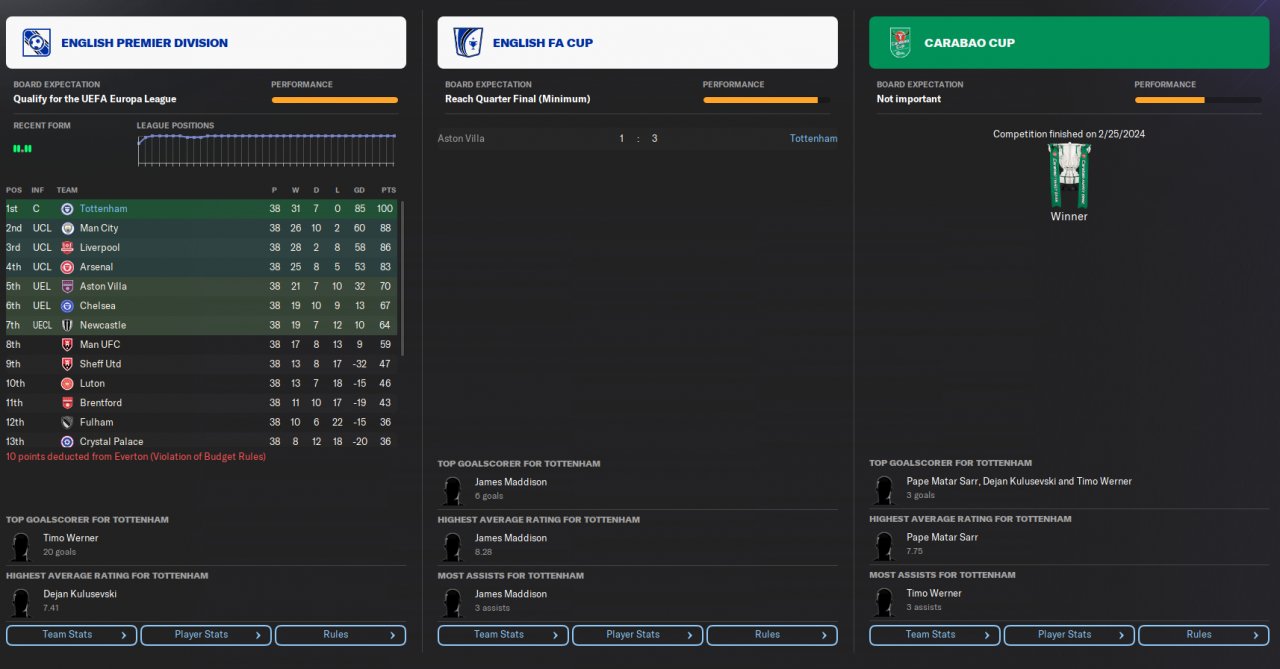Open Carabao Cup Player Stats
The height and width of the screenshot is (669, 1280).
coord(1069,635)
